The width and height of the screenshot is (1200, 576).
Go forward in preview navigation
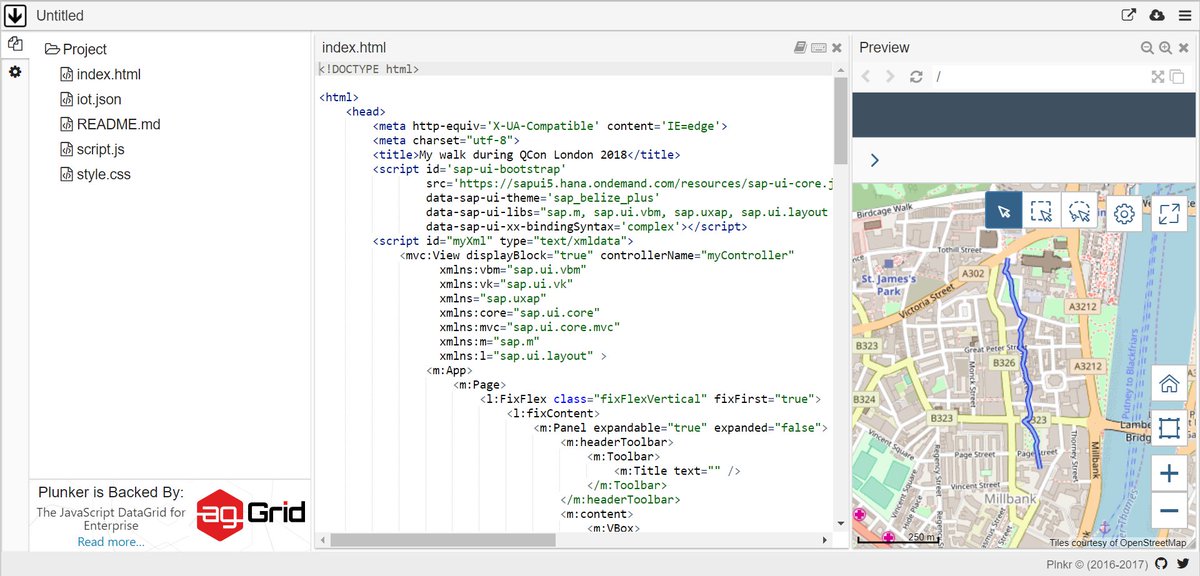pos(890,76)
